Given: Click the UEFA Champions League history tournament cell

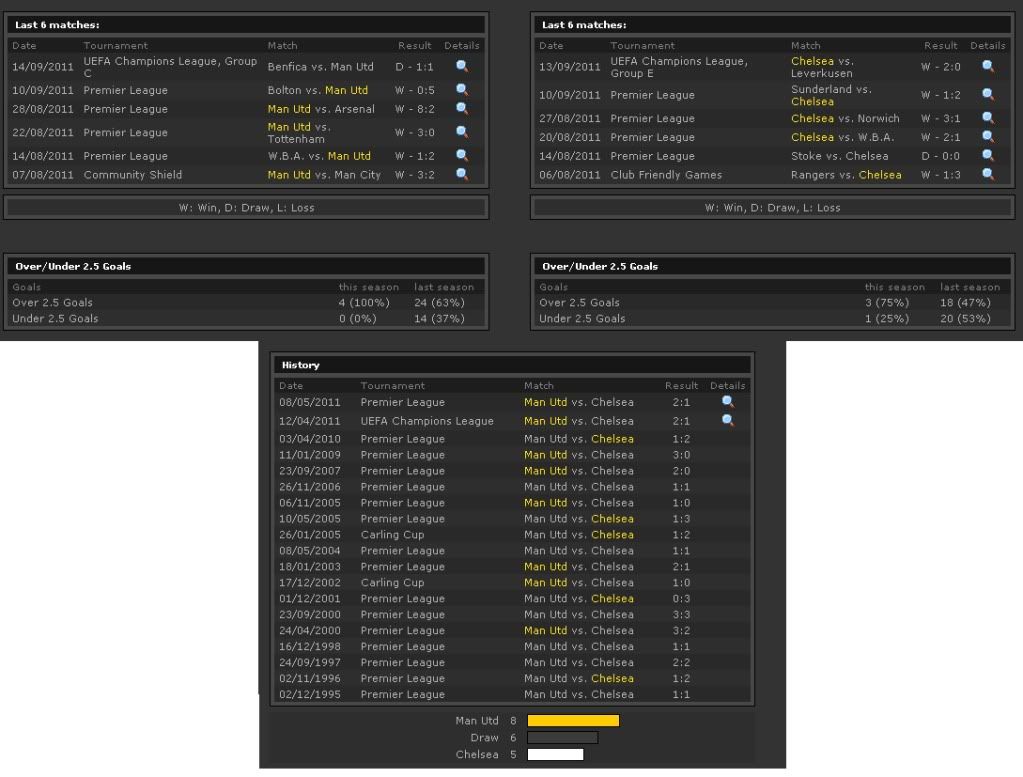Looking at the screenshot, I should point(427,421).
